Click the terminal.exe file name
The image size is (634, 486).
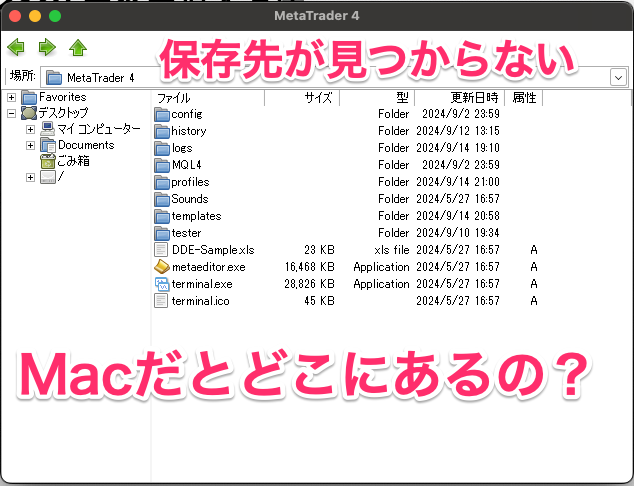pyautogui.click(x=202, y=284)
